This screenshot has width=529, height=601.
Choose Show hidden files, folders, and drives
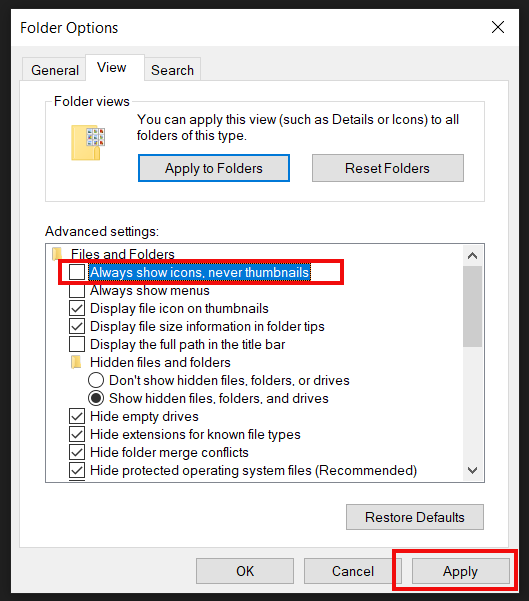[96, 398]
